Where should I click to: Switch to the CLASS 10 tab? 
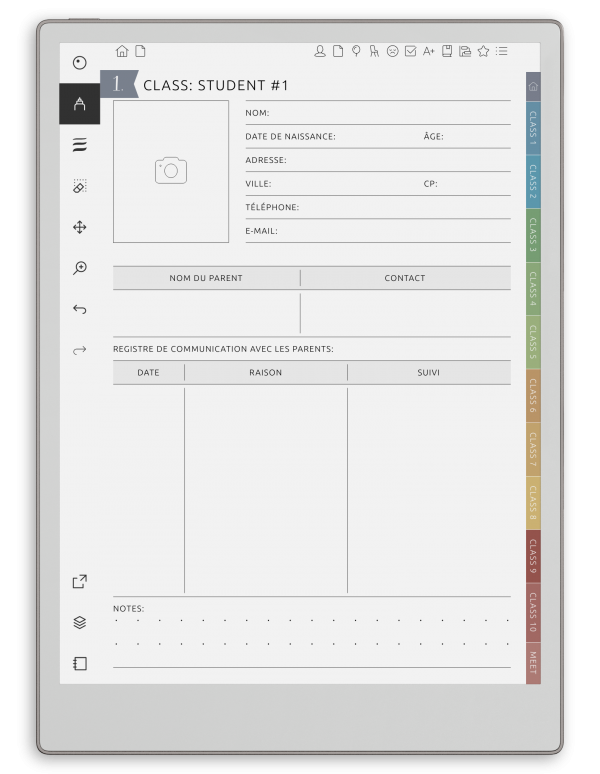click(x=533, y=613)
